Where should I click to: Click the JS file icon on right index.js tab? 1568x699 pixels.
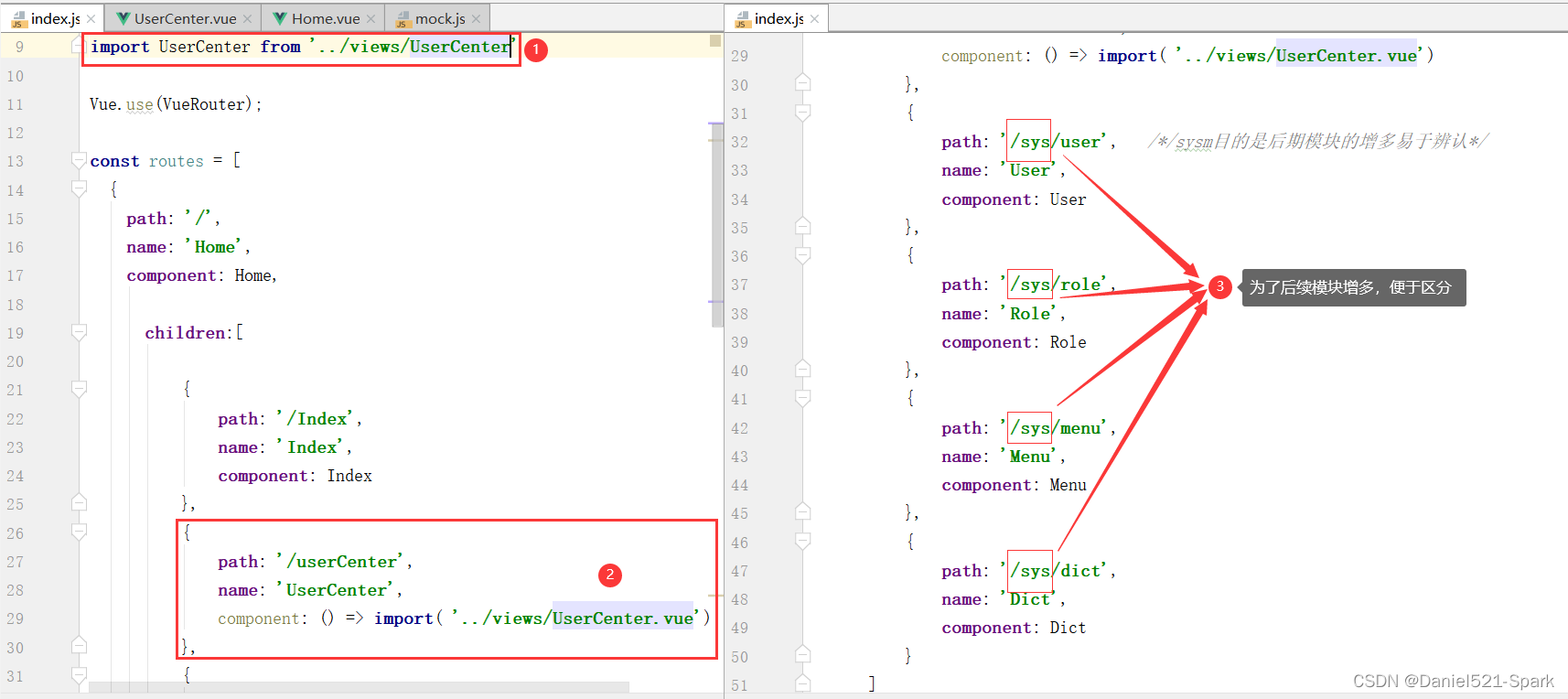tap(742, 19)
